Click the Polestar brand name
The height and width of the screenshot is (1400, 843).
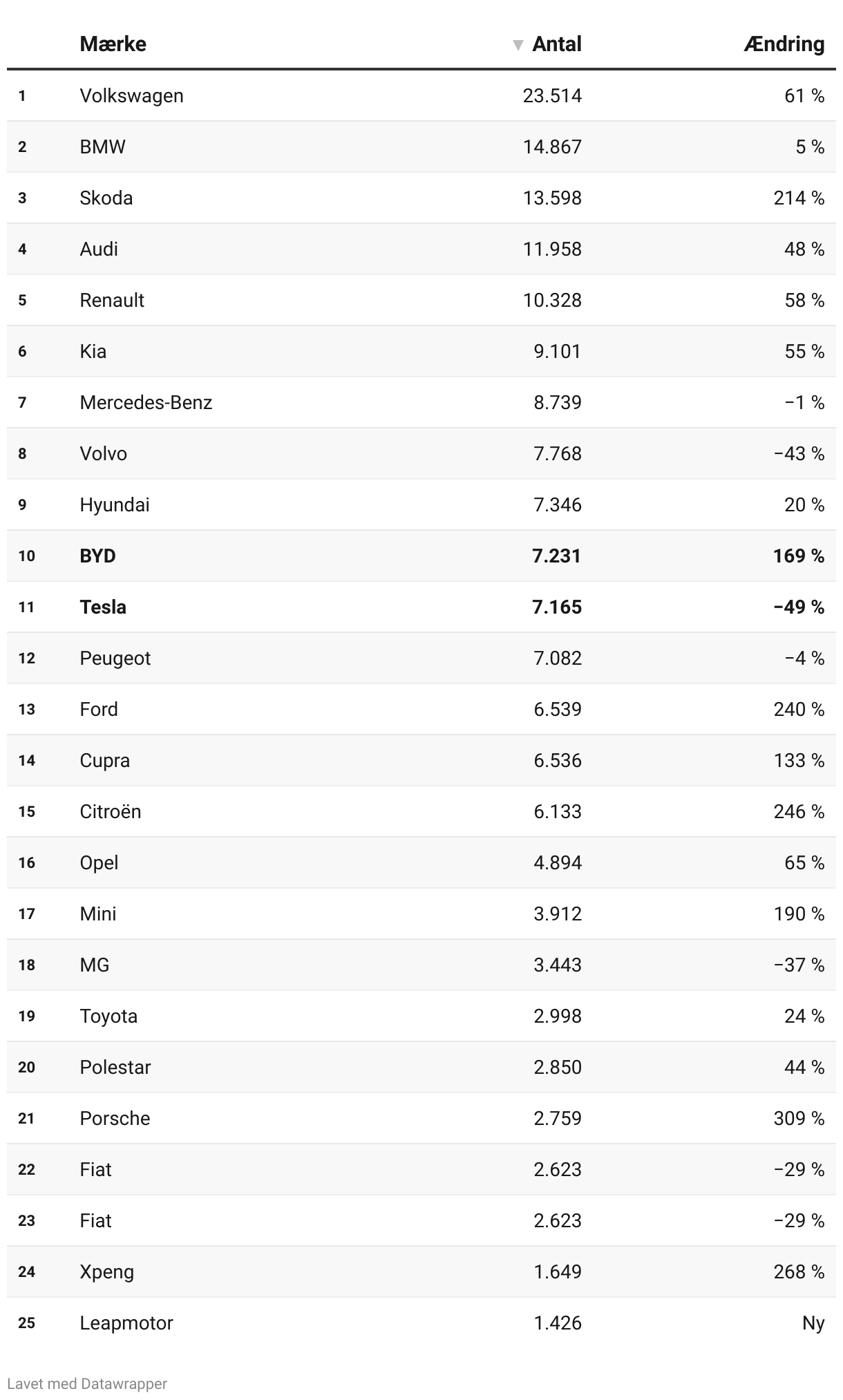115,1067
